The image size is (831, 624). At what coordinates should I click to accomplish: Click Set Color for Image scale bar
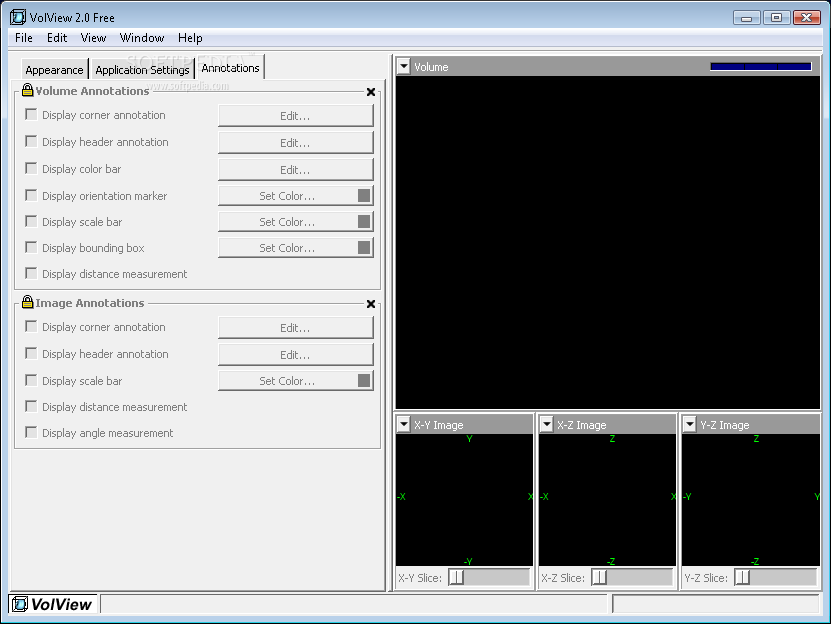(x=296, y=381)
